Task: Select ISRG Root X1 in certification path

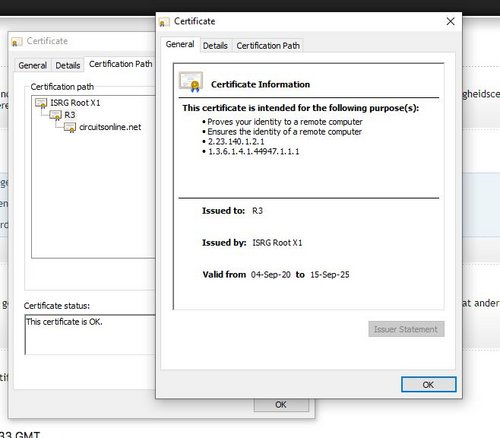Action: click(x=75, y=103)
